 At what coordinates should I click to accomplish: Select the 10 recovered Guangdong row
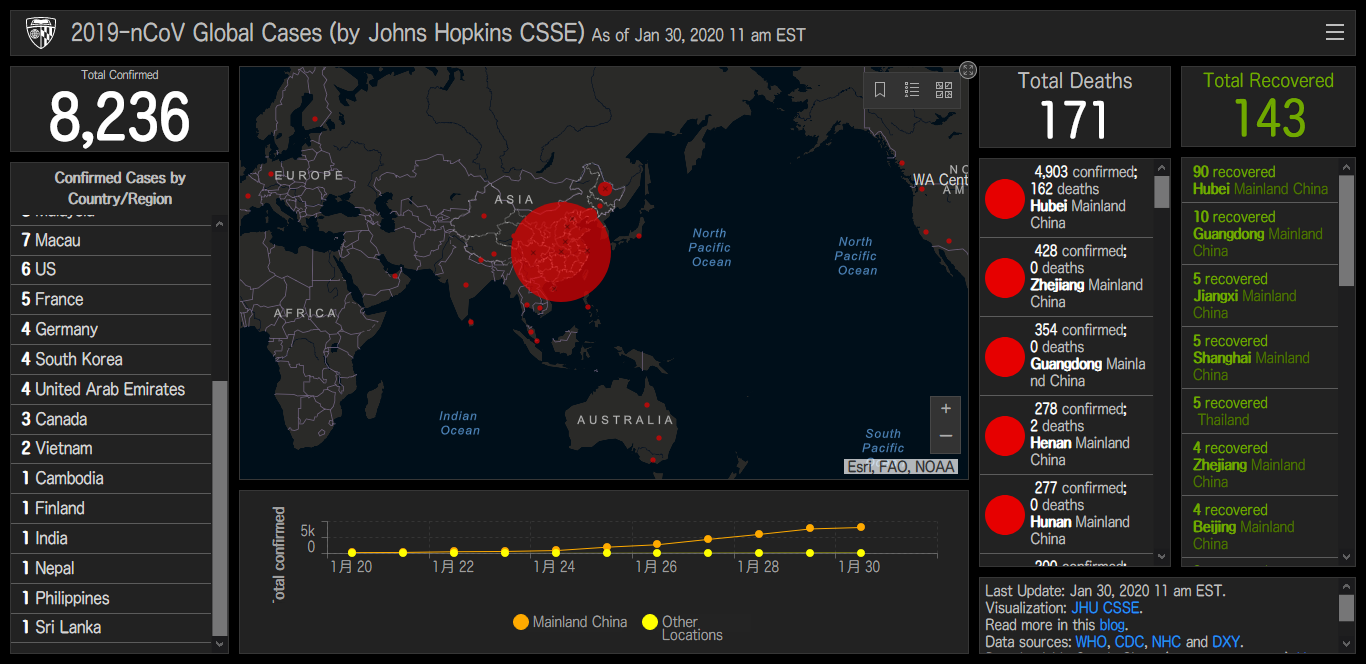[x=1260, y=234]
